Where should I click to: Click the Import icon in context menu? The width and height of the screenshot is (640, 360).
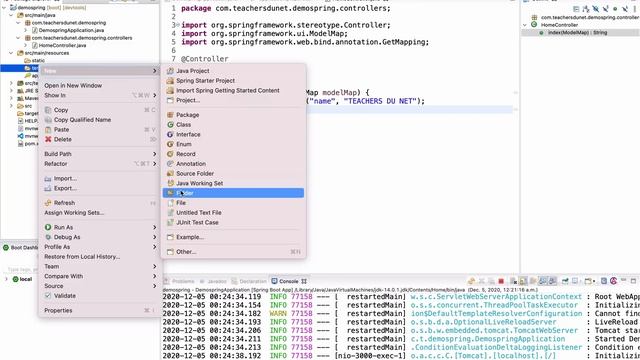point(48,179)
